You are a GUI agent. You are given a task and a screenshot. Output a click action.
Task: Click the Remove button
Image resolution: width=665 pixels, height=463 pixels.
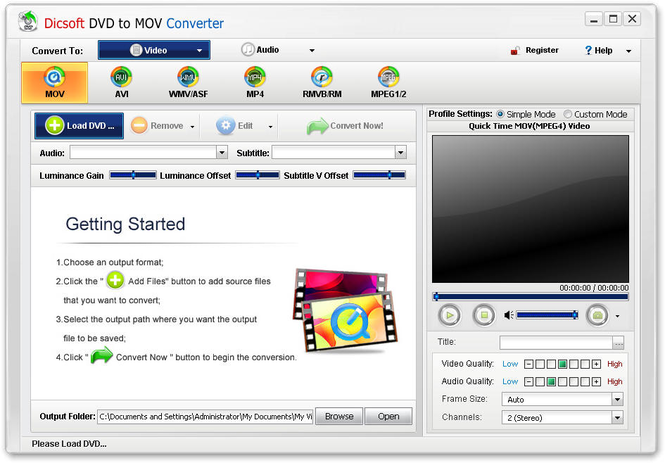pos(157,126)
